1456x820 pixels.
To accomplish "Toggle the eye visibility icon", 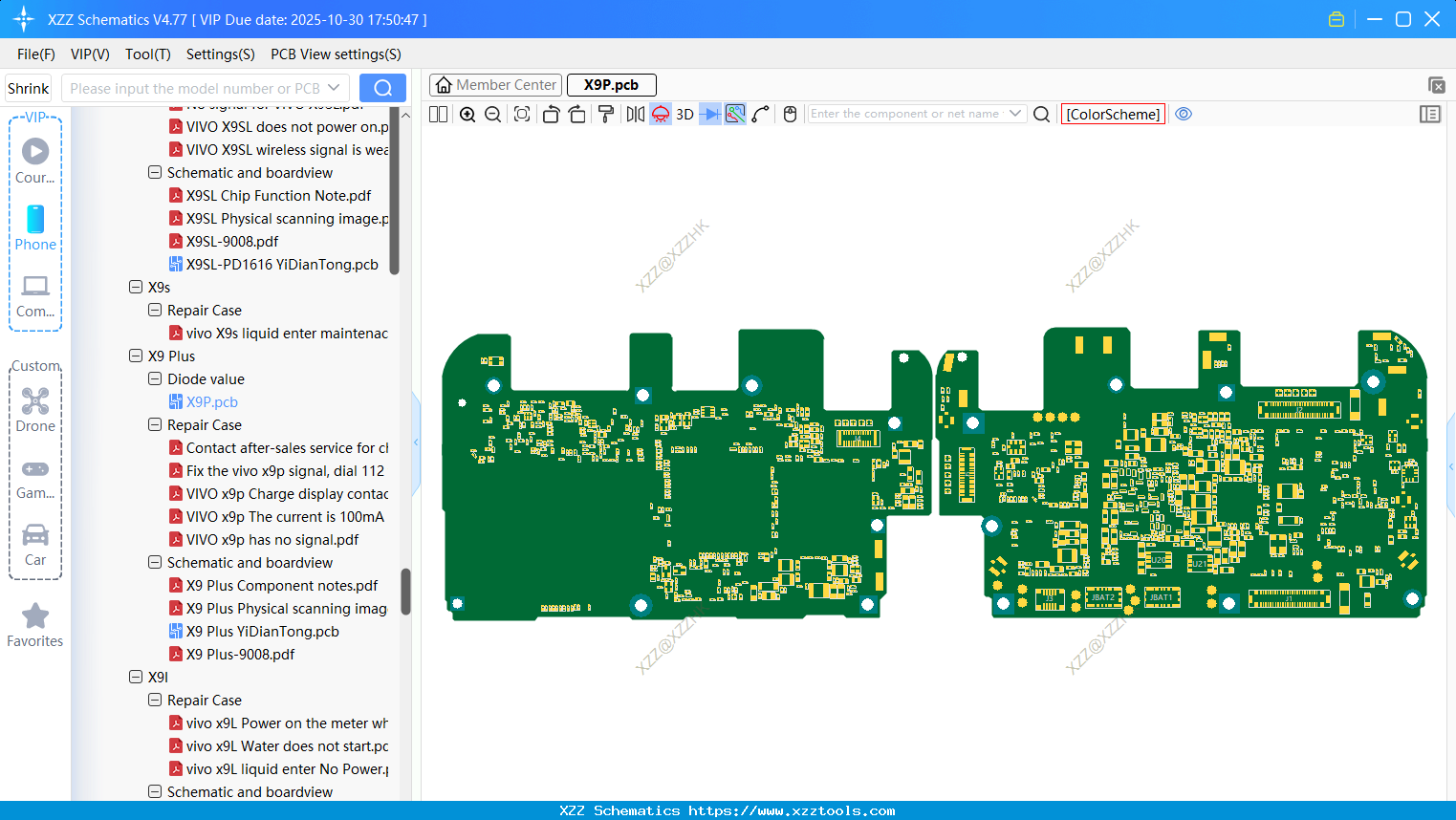I will (1184, 114).
